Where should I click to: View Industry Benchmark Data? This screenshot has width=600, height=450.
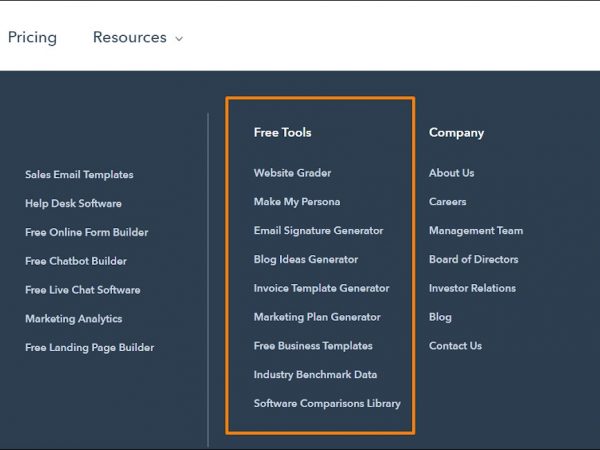[315, 375]
